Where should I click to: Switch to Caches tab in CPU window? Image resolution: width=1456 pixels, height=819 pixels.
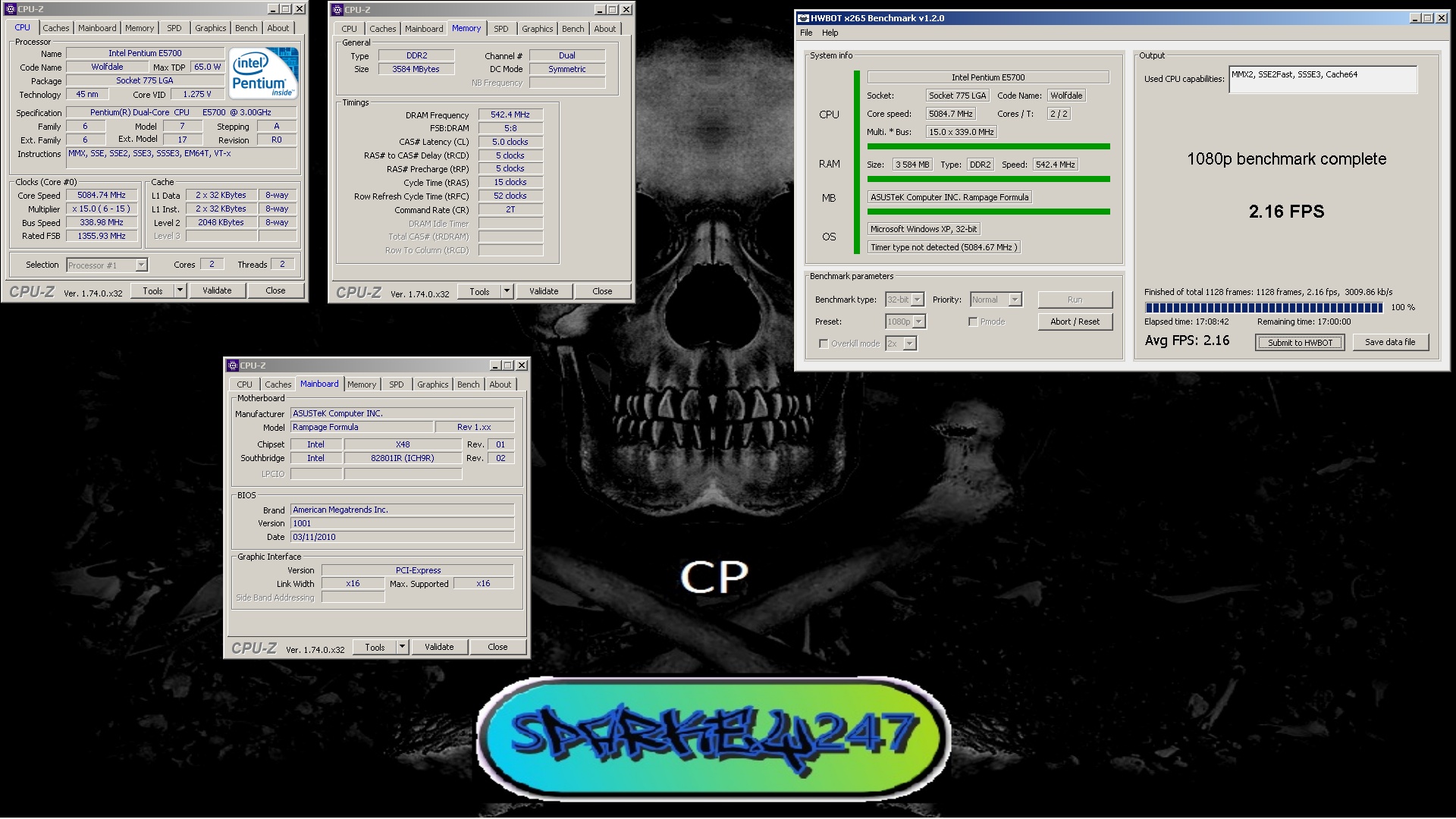point(56,28)
